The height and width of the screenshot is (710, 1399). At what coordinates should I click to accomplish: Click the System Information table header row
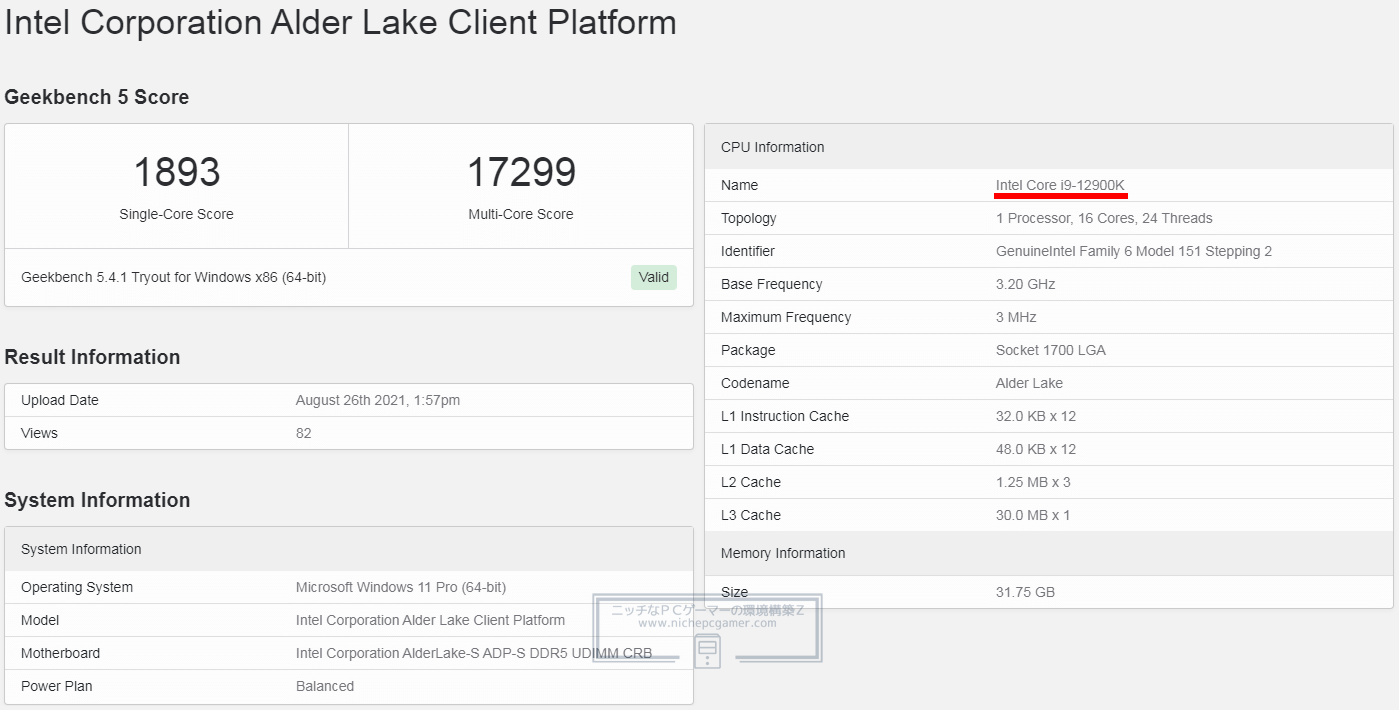coord(349,549)
